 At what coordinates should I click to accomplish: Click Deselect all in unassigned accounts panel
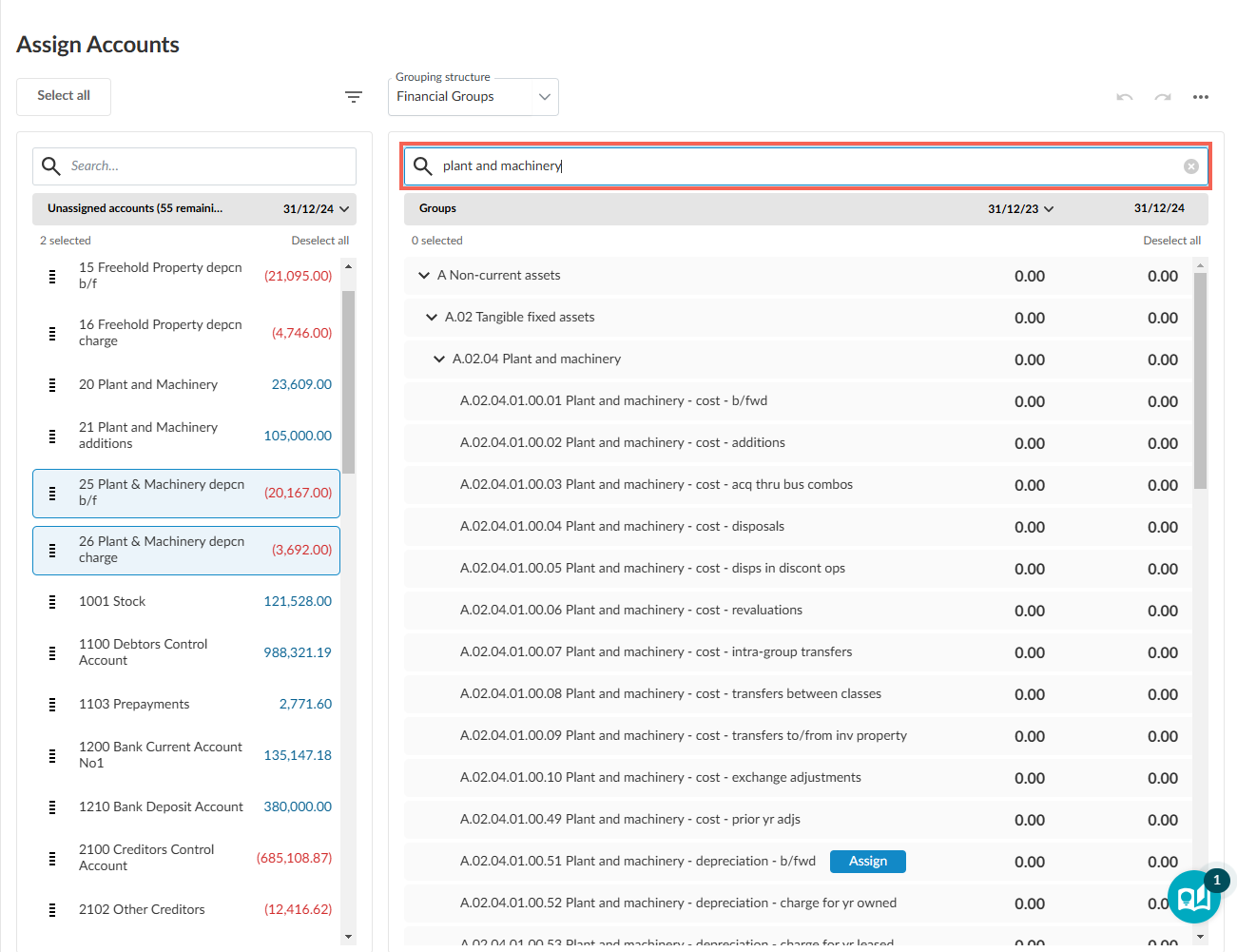(320, 241)
